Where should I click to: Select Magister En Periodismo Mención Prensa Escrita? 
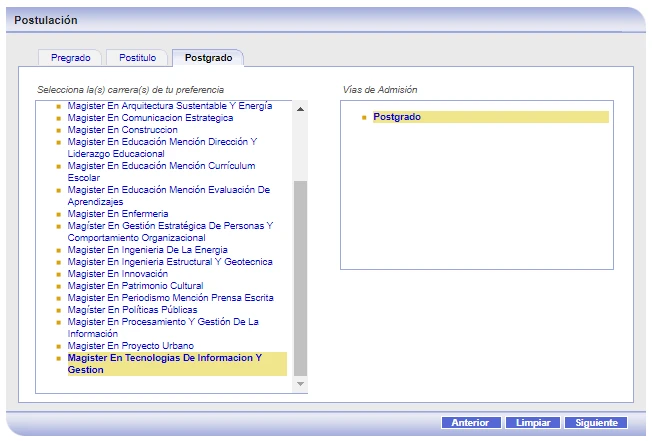170,298
